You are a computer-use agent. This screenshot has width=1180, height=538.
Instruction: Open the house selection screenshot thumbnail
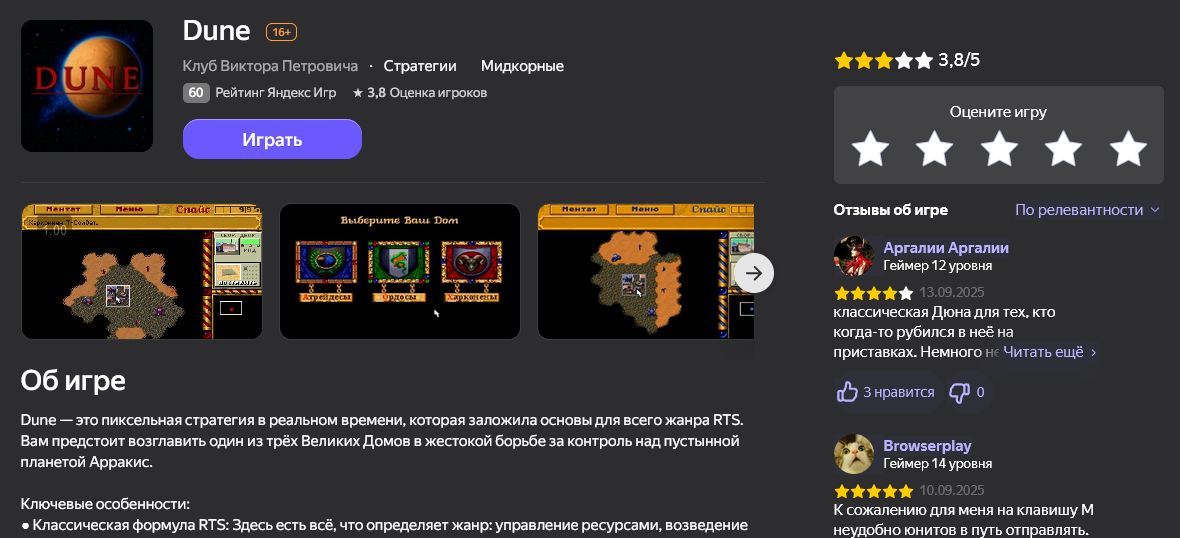400,272
